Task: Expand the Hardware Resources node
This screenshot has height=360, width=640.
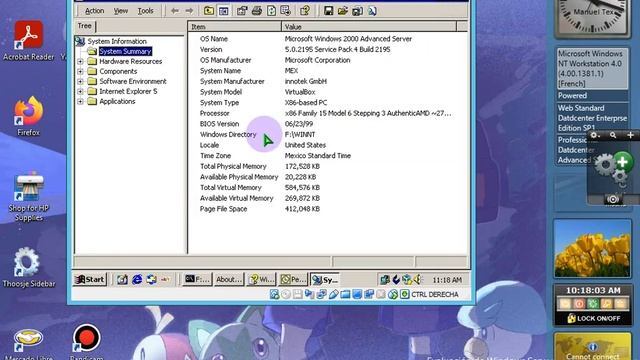Action: coord(80,61)
